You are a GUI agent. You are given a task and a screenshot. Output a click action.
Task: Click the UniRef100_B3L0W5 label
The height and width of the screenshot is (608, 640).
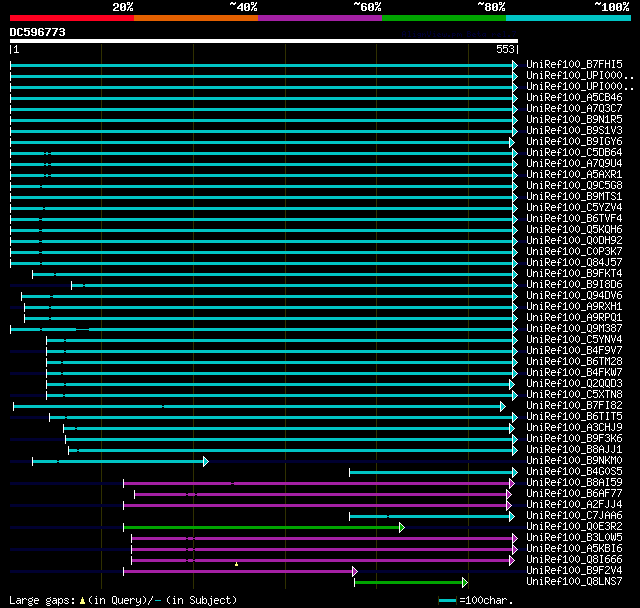click(574, 538)
